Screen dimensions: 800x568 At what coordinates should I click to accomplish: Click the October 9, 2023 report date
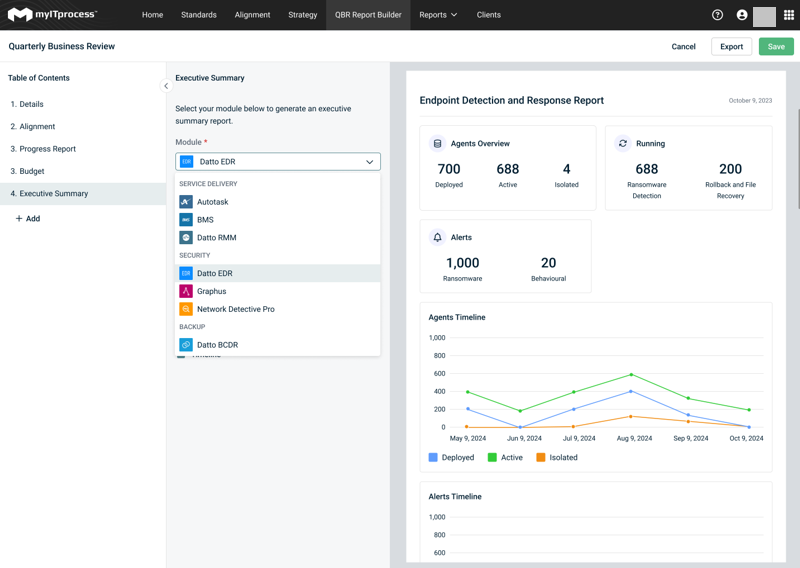(x=750, y=101)
